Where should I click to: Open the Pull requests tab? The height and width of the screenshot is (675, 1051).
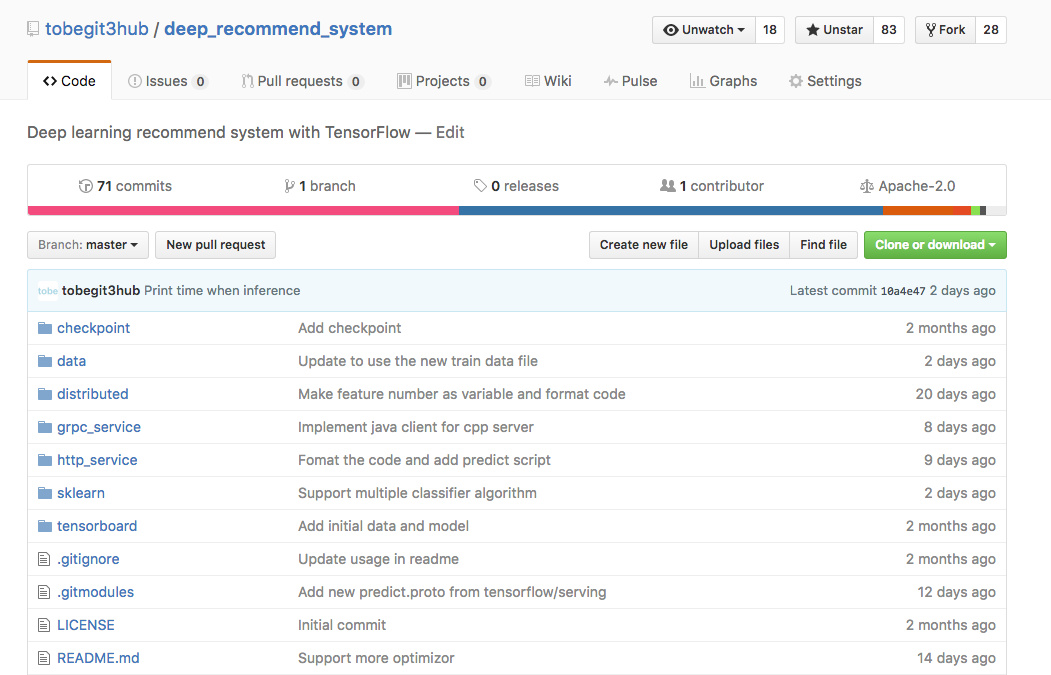pyautogui.click(x=302, y=81)
